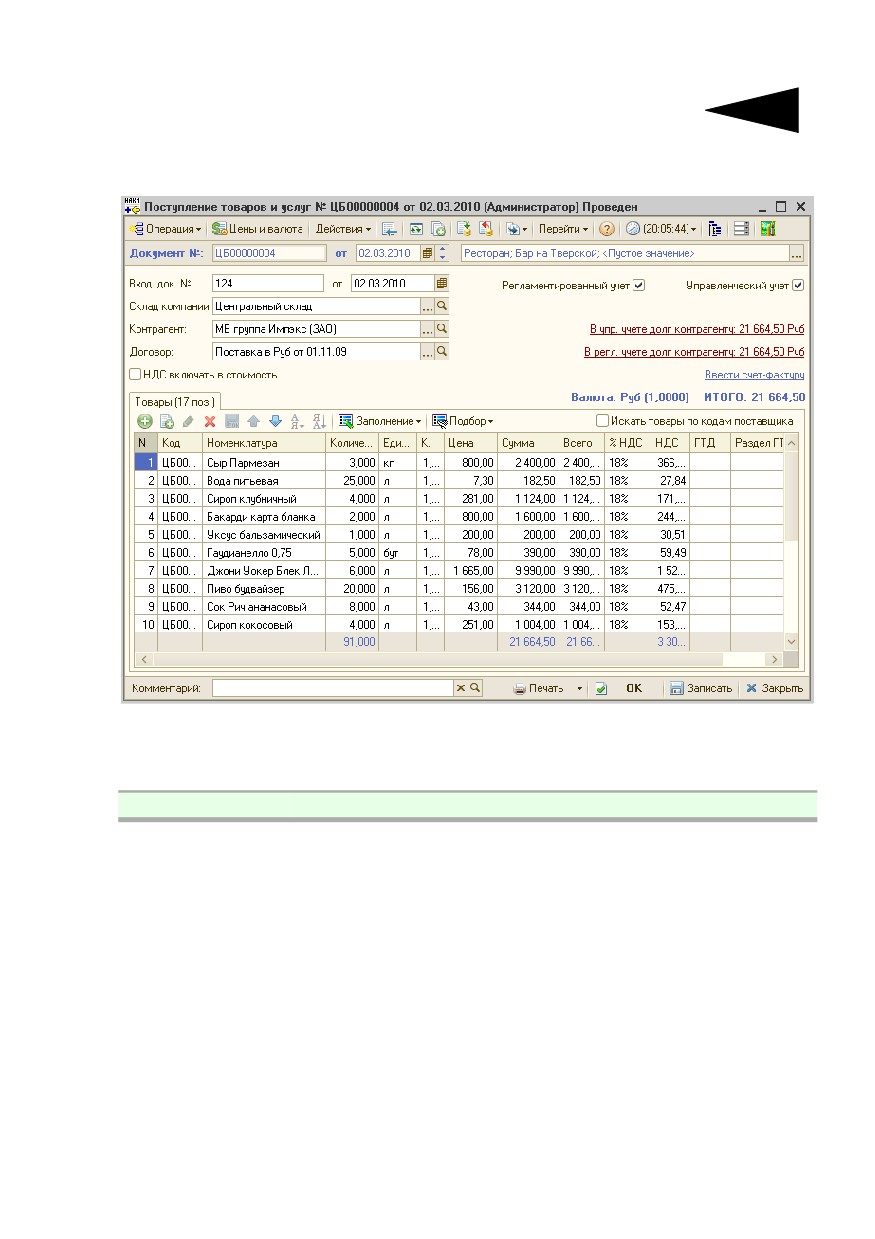The width and height of the screenshot is (875, 1239).
Task: Click the horizontal scrollbar left arrow
Action: click(142, 660)
